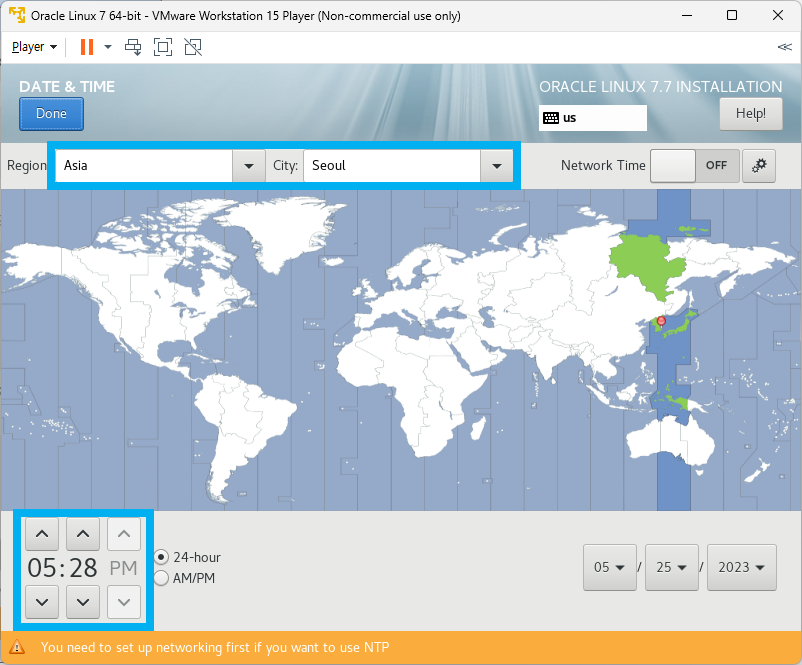This screenshot has height=665, width=802.
Task: Expand the Region dropdown arrow
Action: [x=249, y=166]
